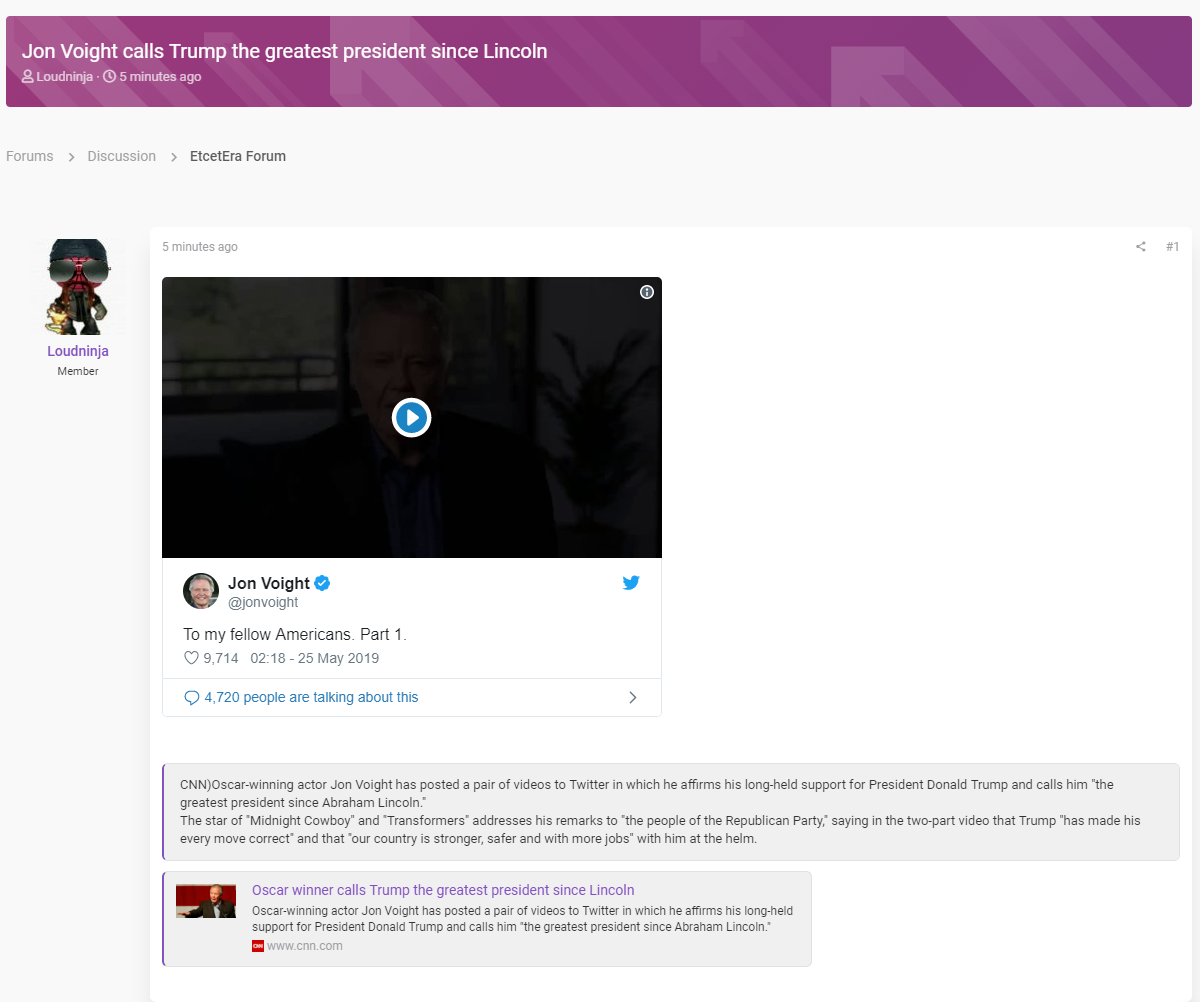Click the speech bubble conversation icon
Screen dimensions: 1200x1002
tap(192, 698)
